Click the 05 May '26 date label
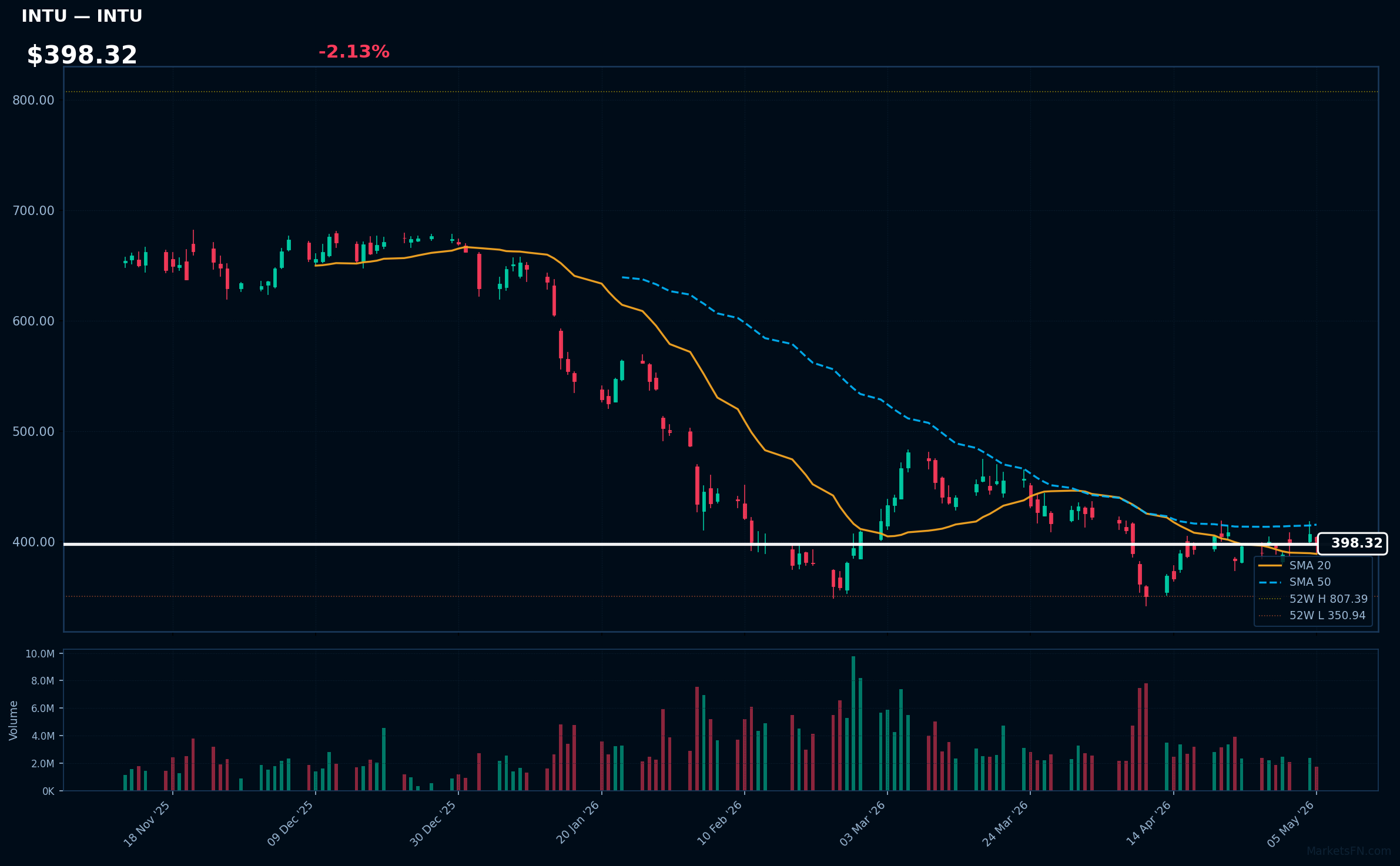 click(1291, 824)
